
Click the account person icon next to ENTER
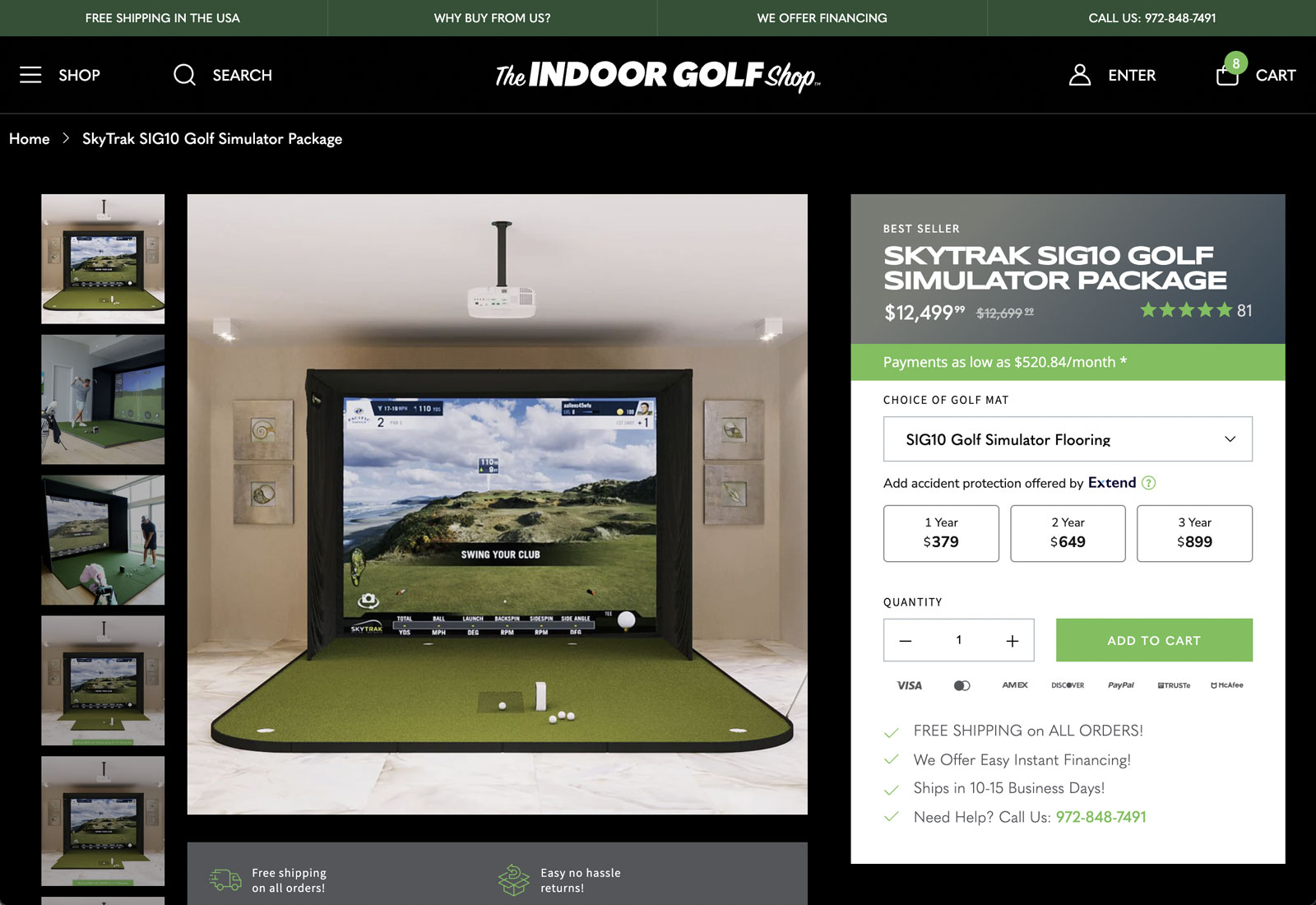tap(1078, 75)
